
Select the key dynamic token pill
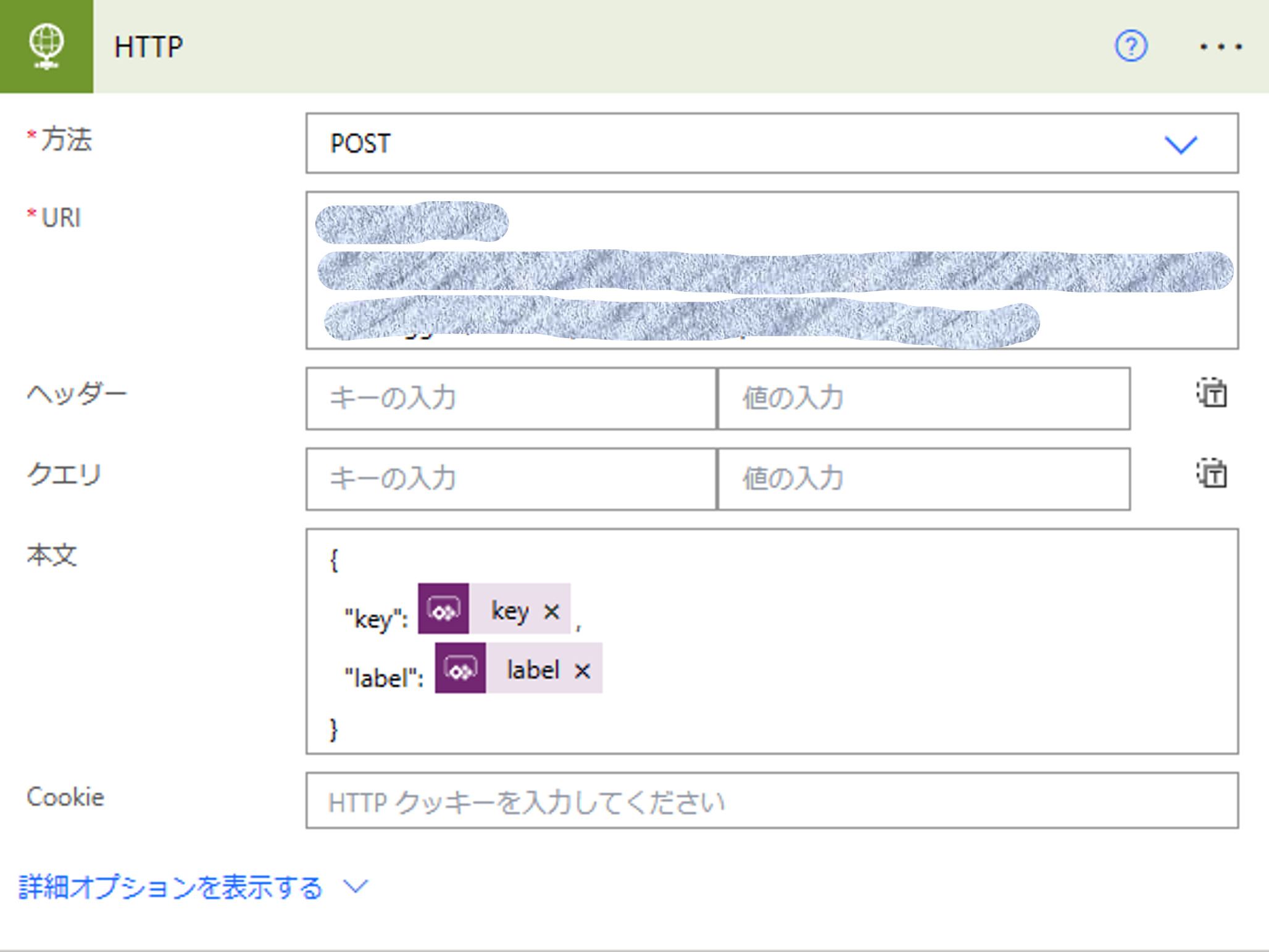(509, 611)
